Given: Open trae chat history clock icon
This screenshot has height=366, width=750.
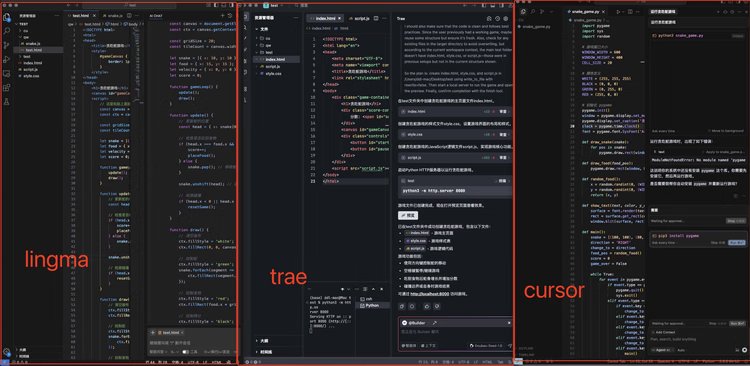Looking at the screenshot, I should pos(497,18).
